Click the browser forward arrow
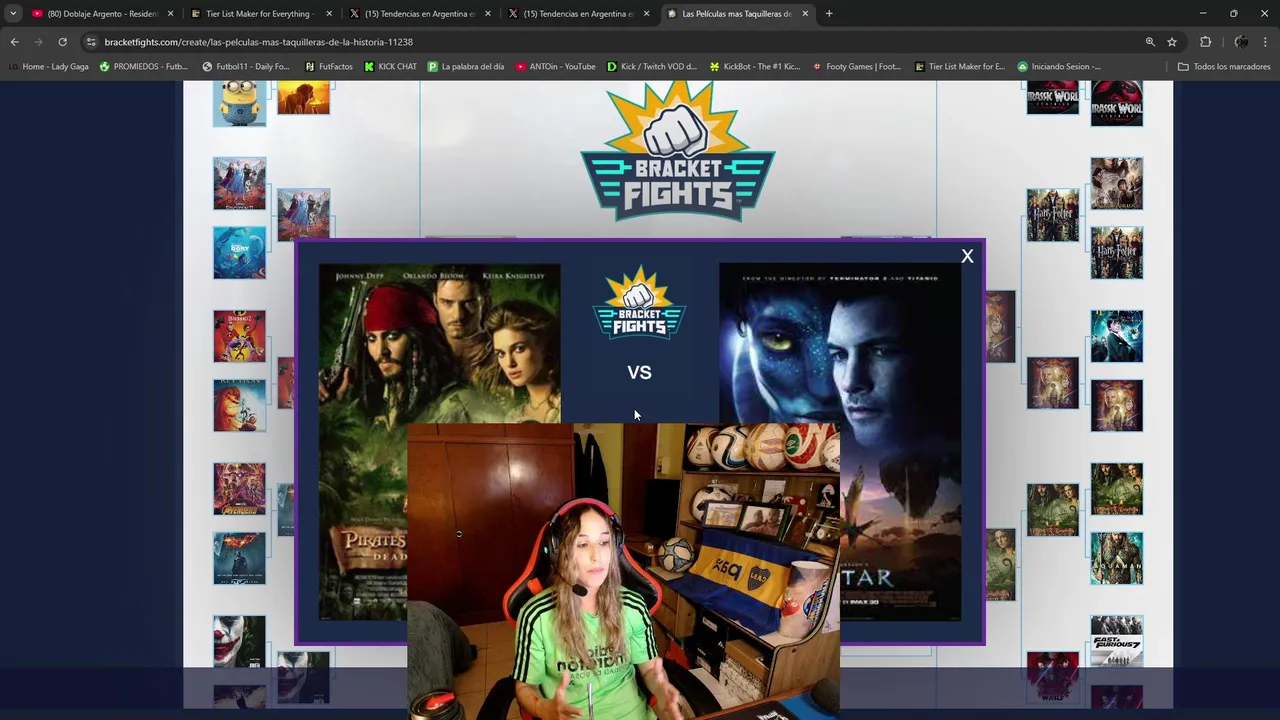The width and height of the screenshot is (1280, 720). [38, 42]
